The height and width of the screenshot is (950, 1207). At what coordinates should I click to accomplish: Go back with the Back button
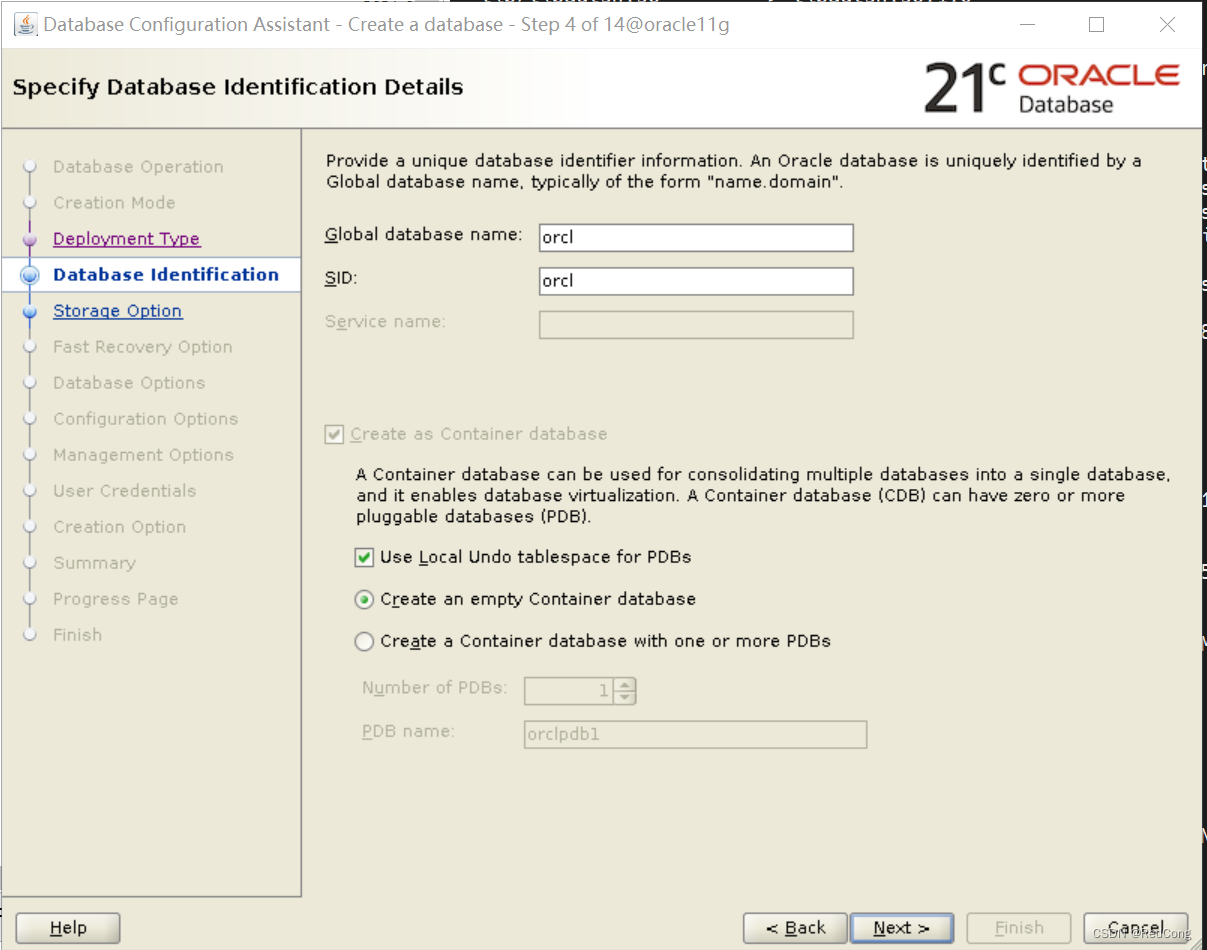point(795,928)
